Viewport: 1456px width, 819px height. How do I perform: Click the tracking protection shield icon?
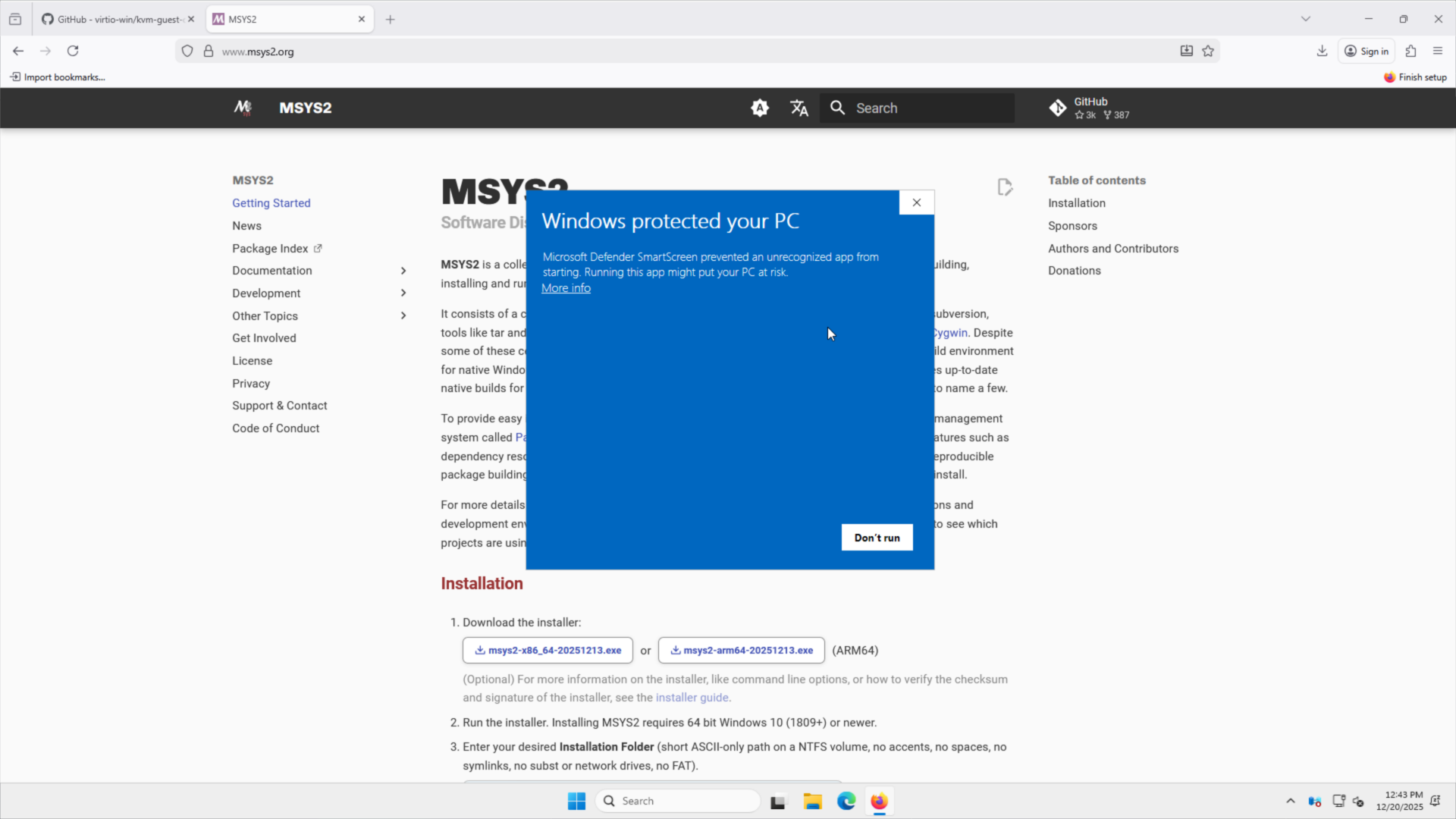pyautogui.click(x=187, y=51)
